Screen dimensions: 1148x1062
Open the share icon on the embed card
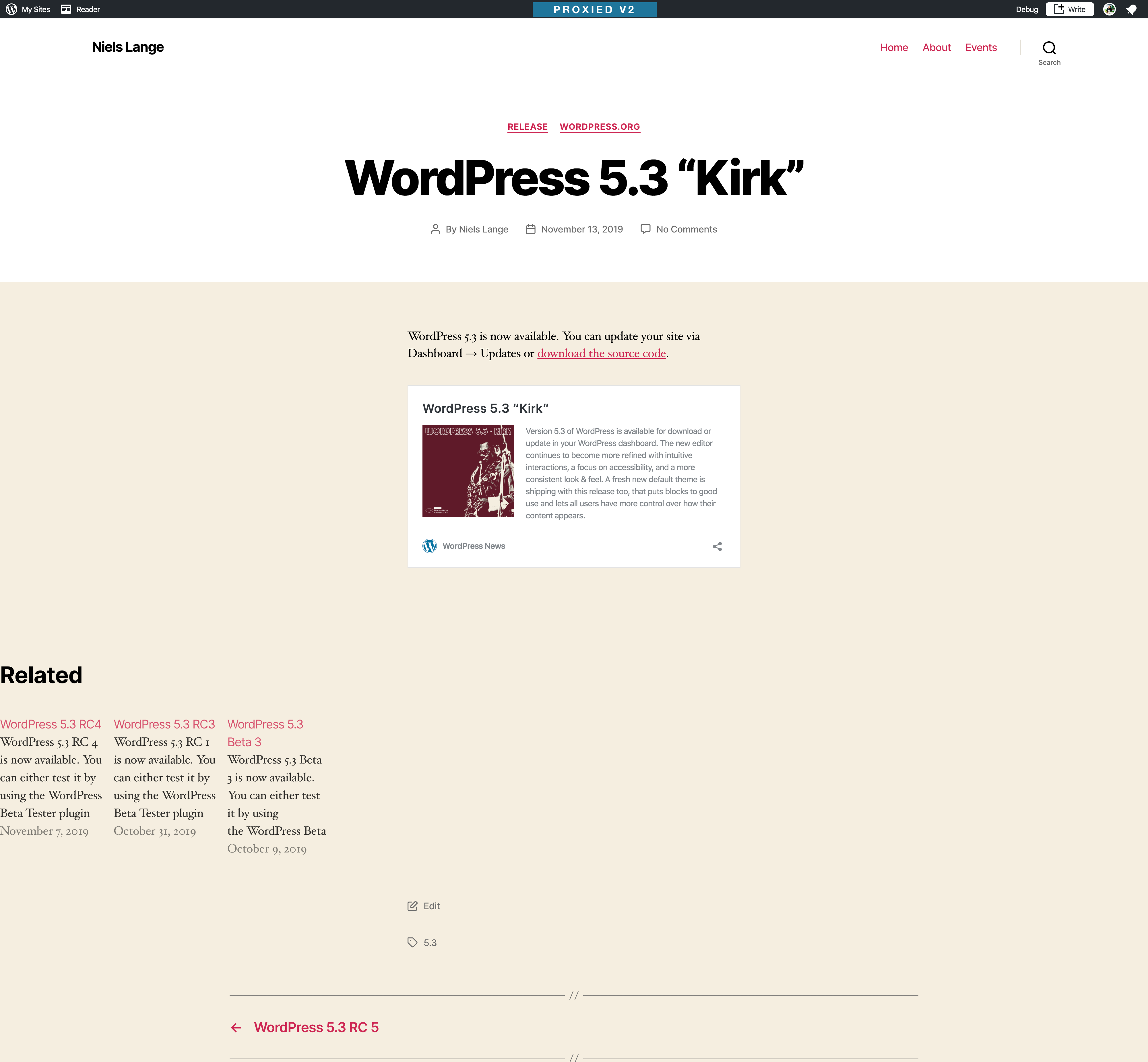pyautogui.click(x=717, y=546)
